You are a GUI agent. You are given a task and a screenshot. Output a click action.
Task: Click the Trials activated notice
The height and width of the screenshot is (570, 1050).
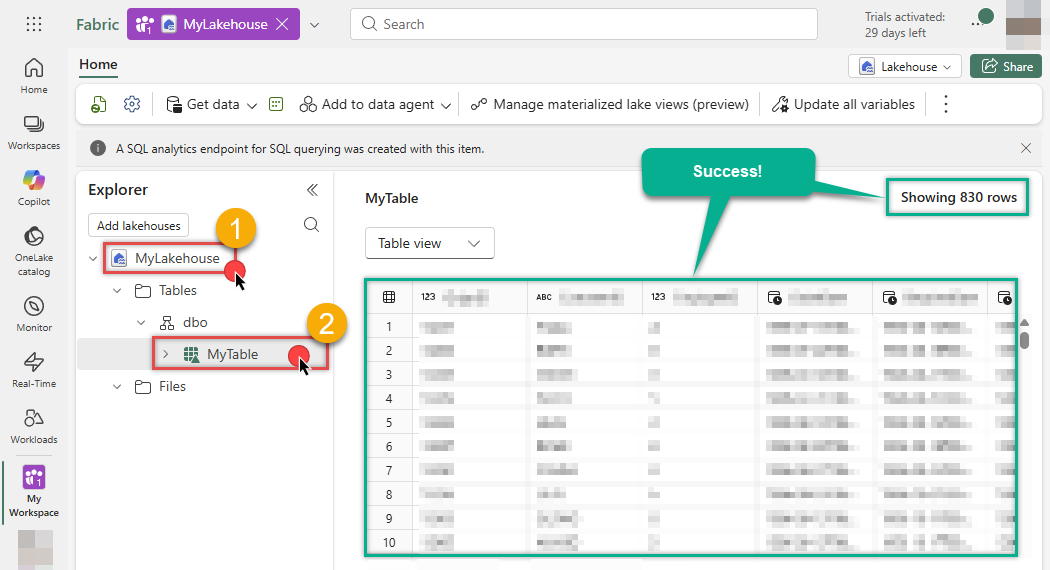point(905,25)
